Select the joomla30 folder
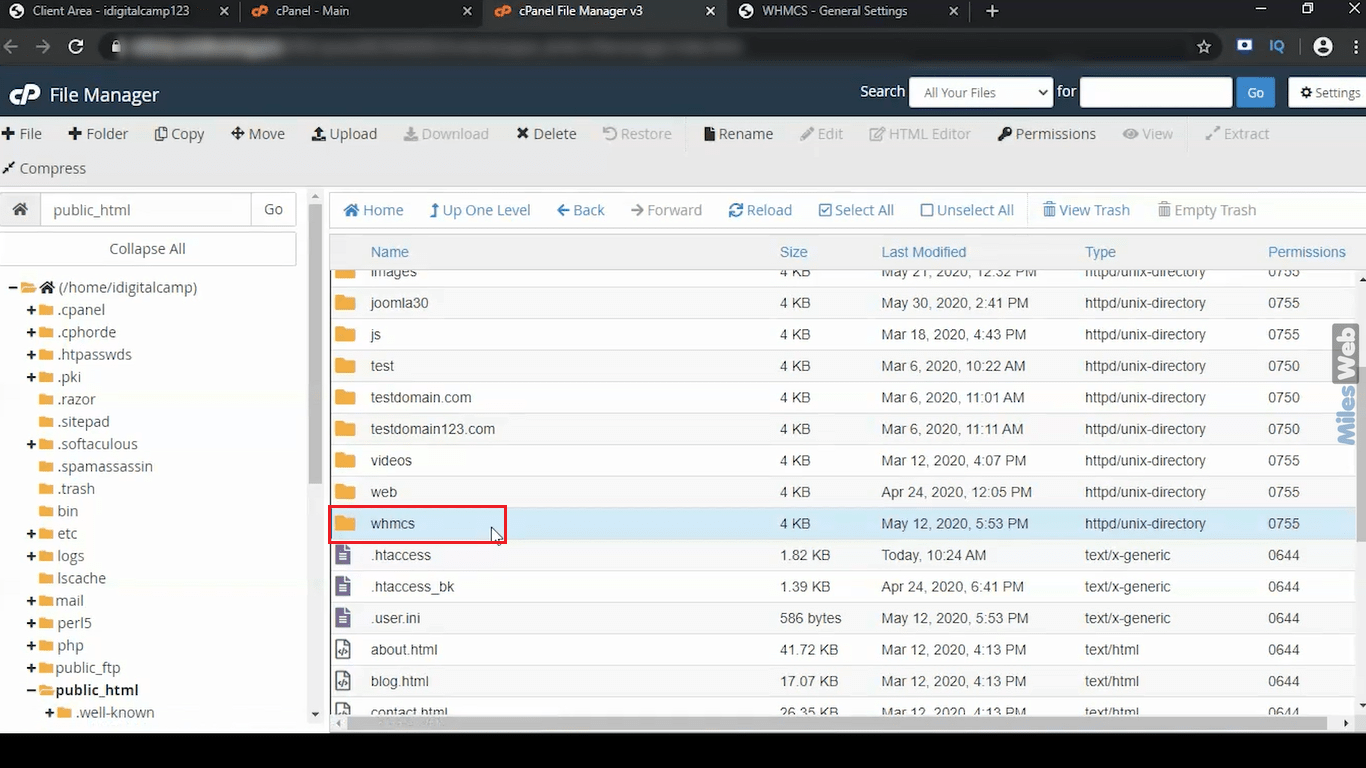The width and height of the screenshot is (1366, 768). pyautogui.click(x=399, y=303)
